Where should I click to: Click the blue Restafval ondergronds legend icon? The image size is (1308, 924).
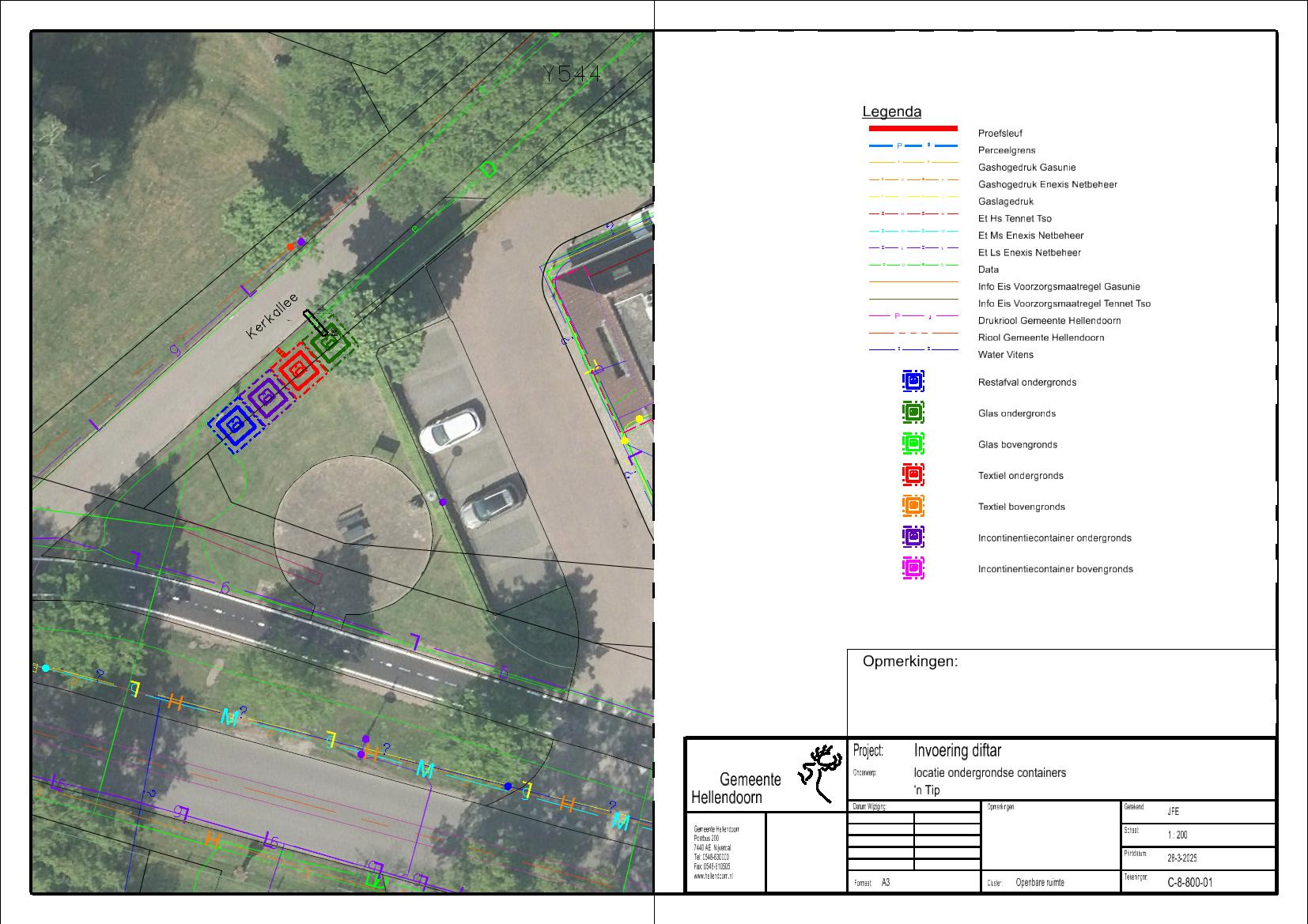pyautogui.click(x=913, y=381)
